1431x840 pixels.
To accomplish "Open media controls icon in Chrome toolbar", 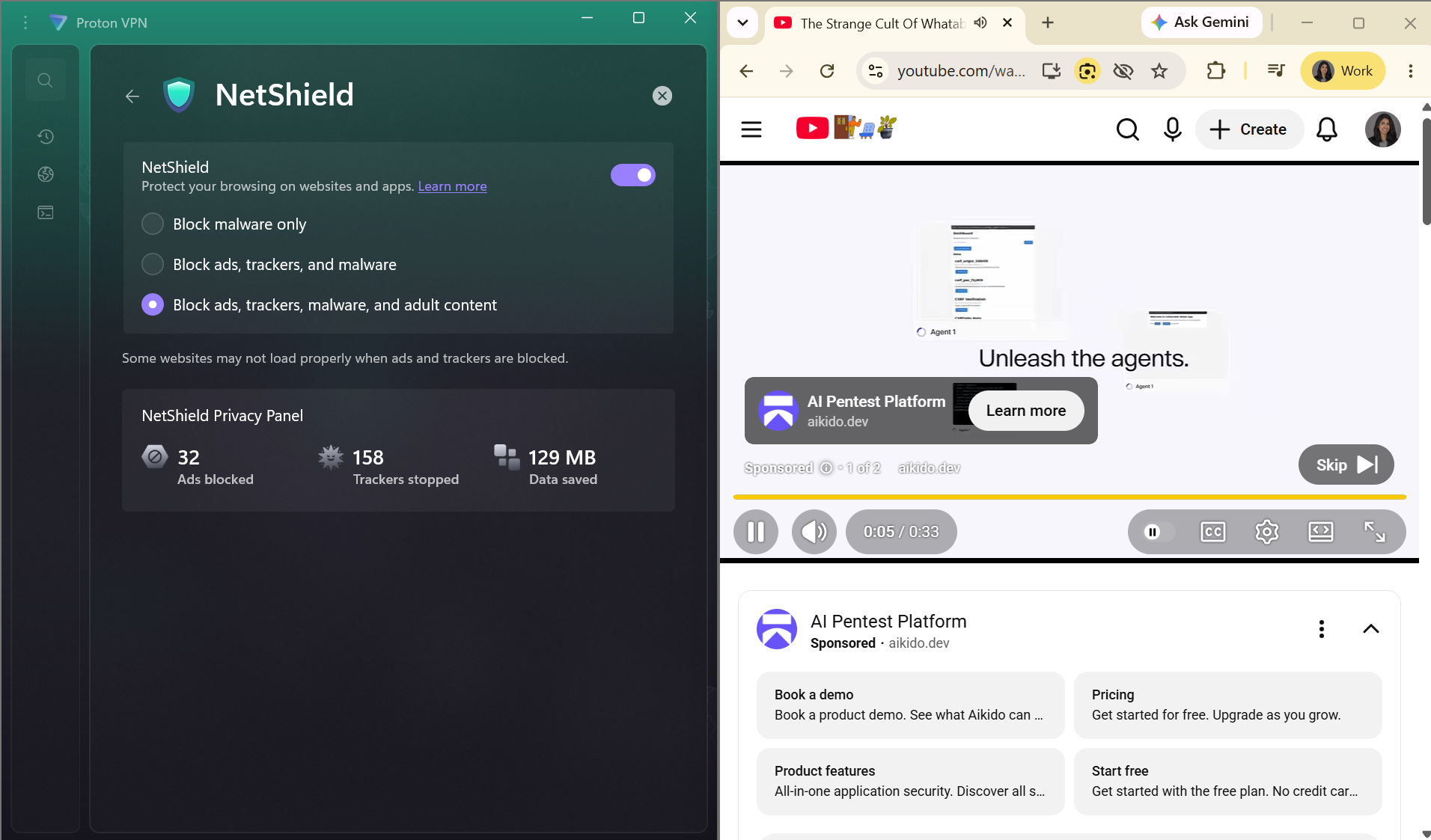I will click(x=1276, y=71).
